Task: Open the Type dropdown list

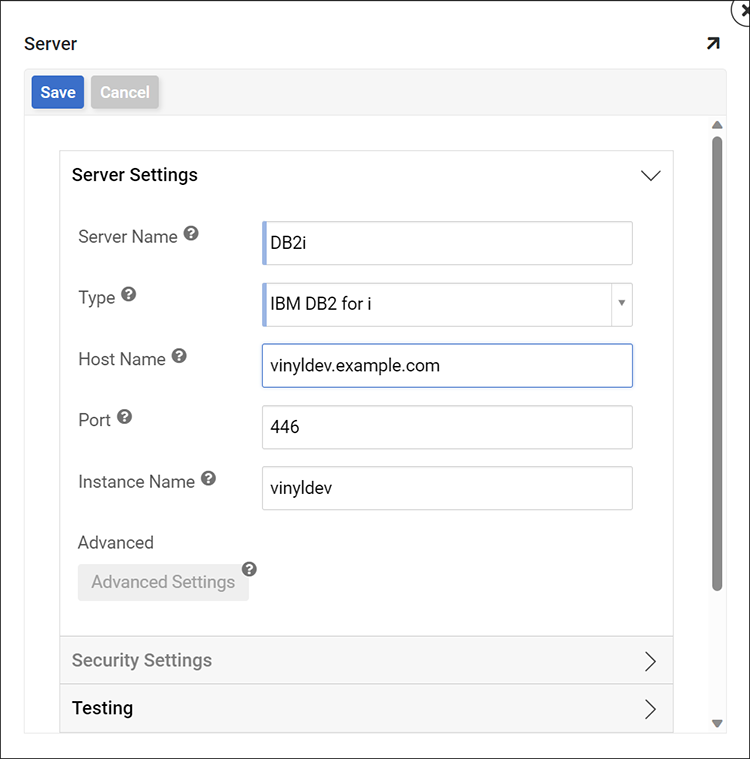Action: click(621, 304)
